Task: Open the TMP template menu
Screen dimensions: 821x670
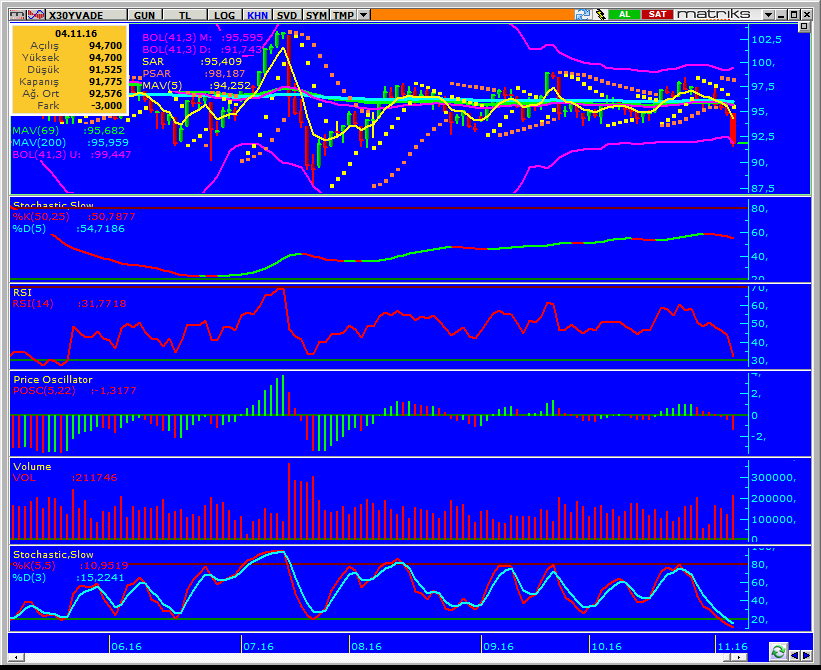Action: pos(343,15)
